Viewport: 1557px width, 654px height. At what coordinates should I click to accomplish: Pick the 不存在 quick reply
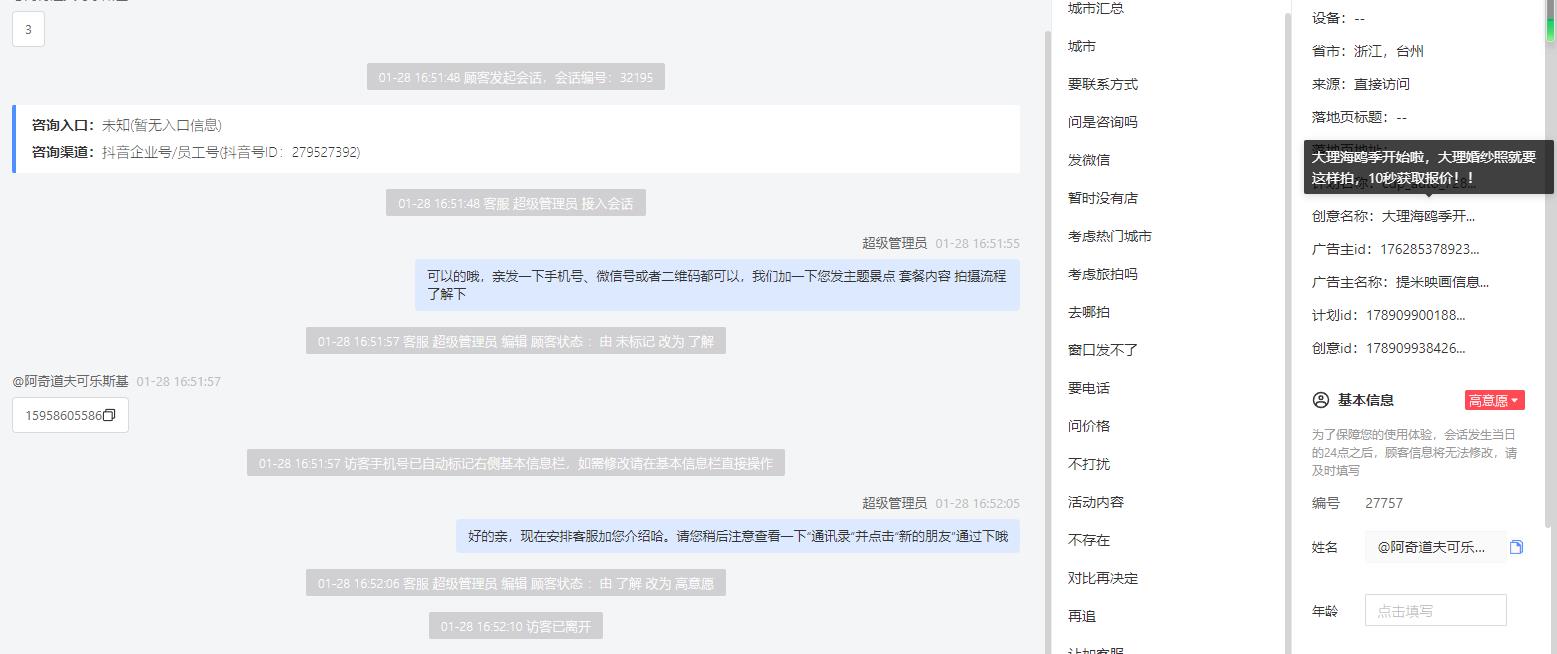click(1089, 540)
